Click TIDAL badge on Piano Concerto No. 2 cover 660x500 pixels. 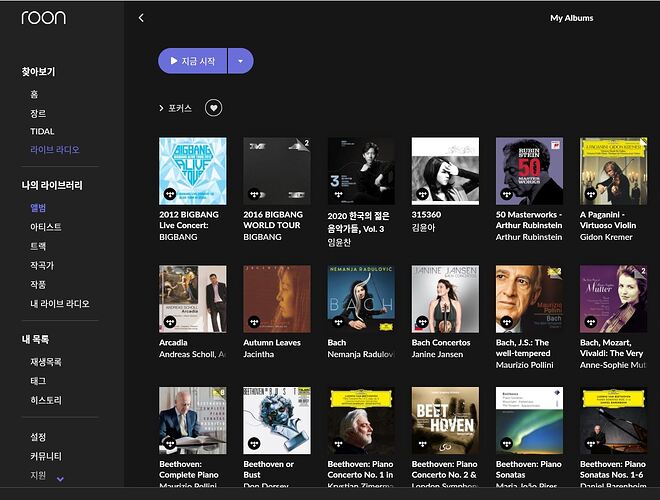click(x=423, y=444)
